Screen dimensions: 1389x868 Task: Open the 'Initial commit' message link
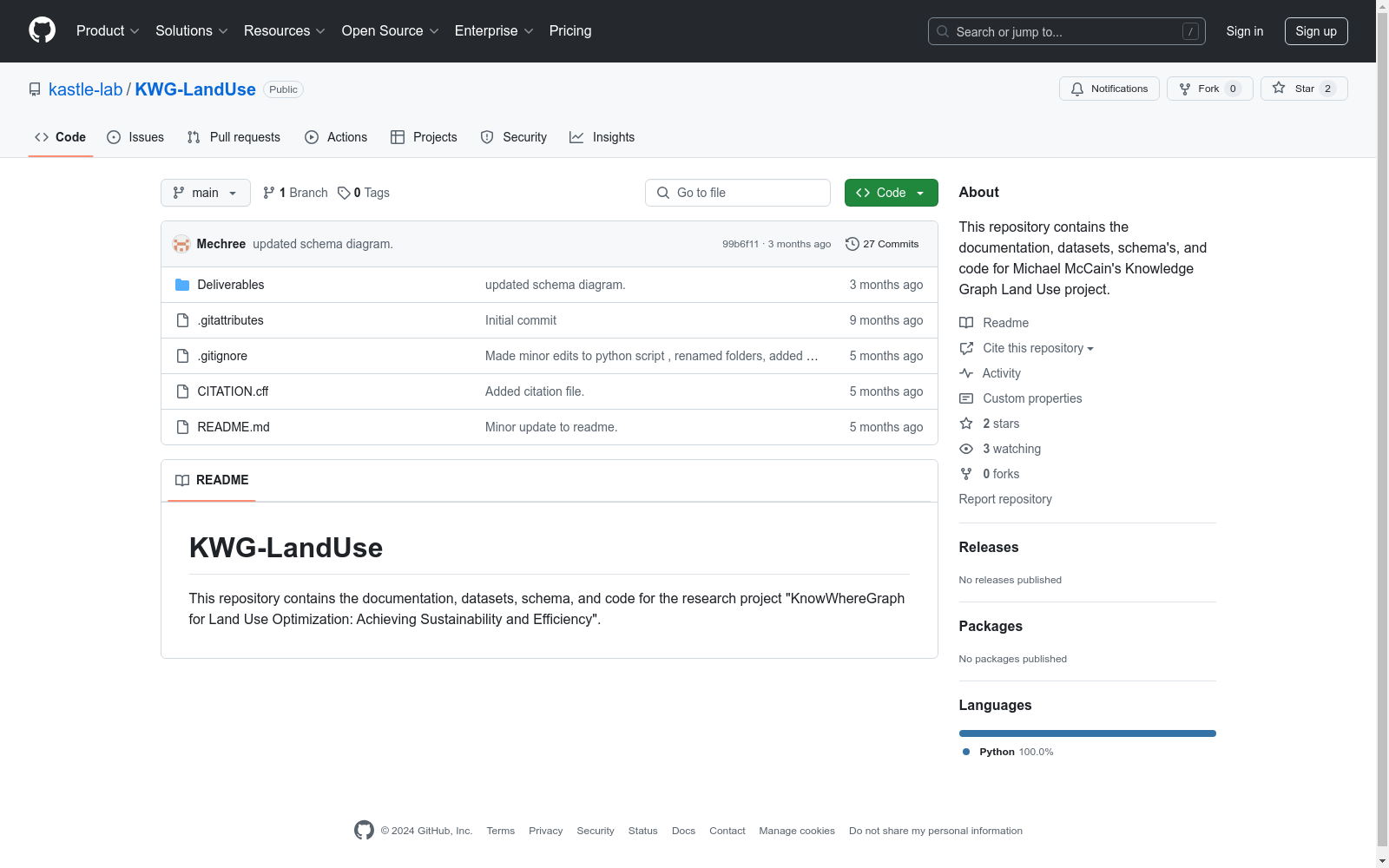point(521,320)
